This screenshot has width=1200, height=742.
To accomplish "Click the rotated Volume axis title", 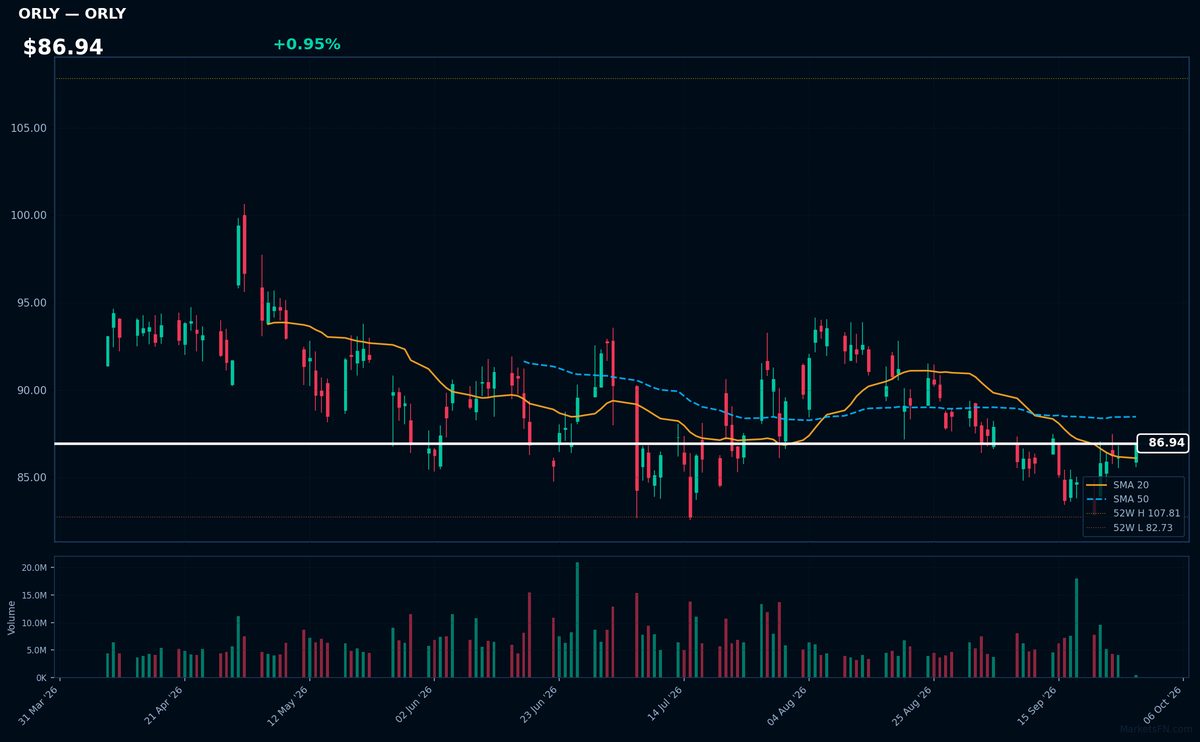I will tap(12, 617).
